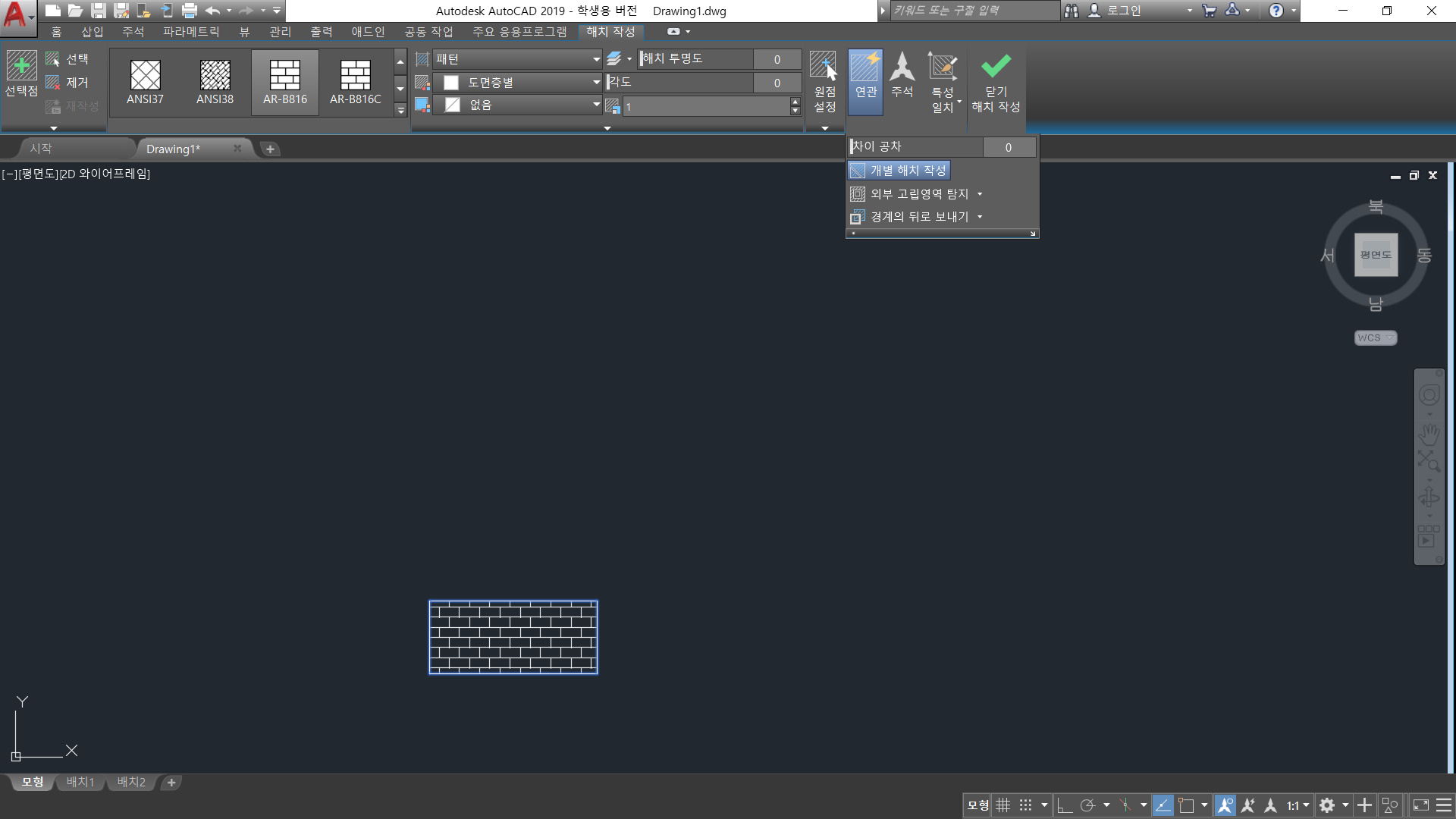
Task: Open the hatch type (패턴) dropdown
Action: [x=596, y=59]
